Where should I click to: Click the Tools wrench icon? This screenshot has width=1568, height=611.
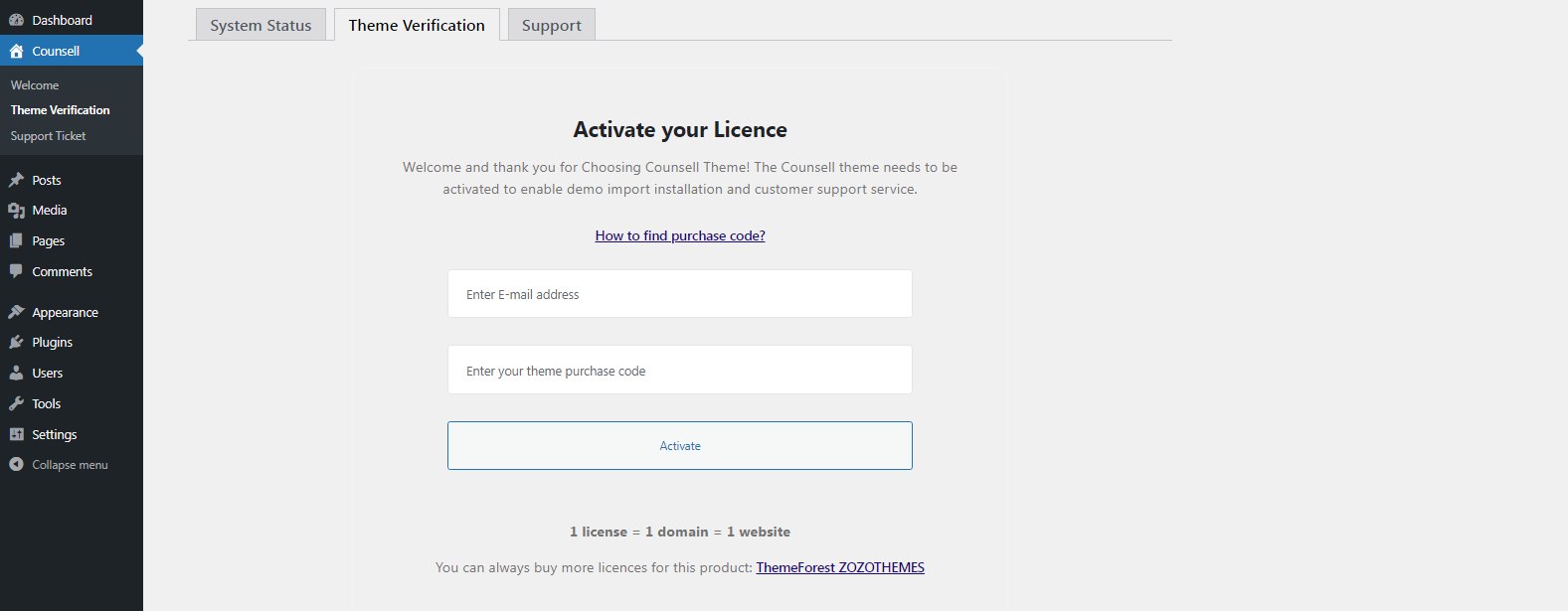coord(16,403)
